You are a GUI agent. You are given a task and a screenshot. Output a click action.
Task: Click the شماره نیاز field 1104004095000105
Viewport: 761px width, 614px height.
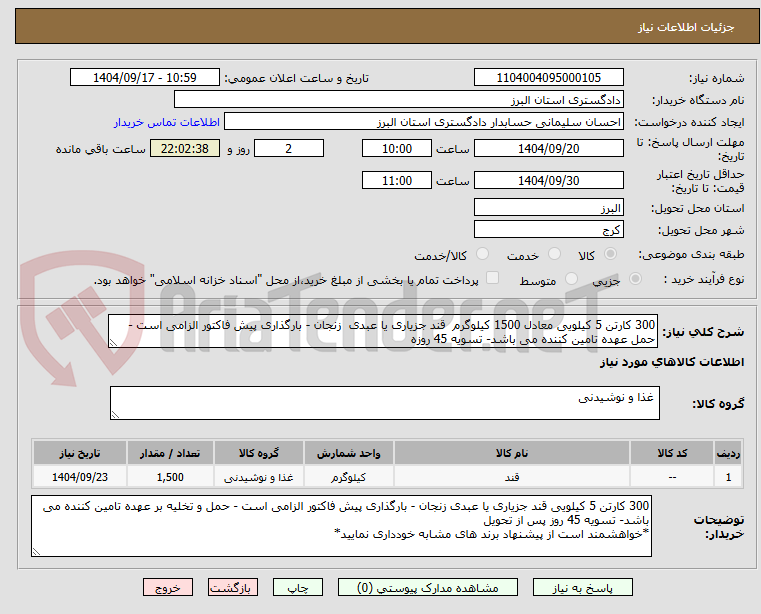(x=548, y=77)
